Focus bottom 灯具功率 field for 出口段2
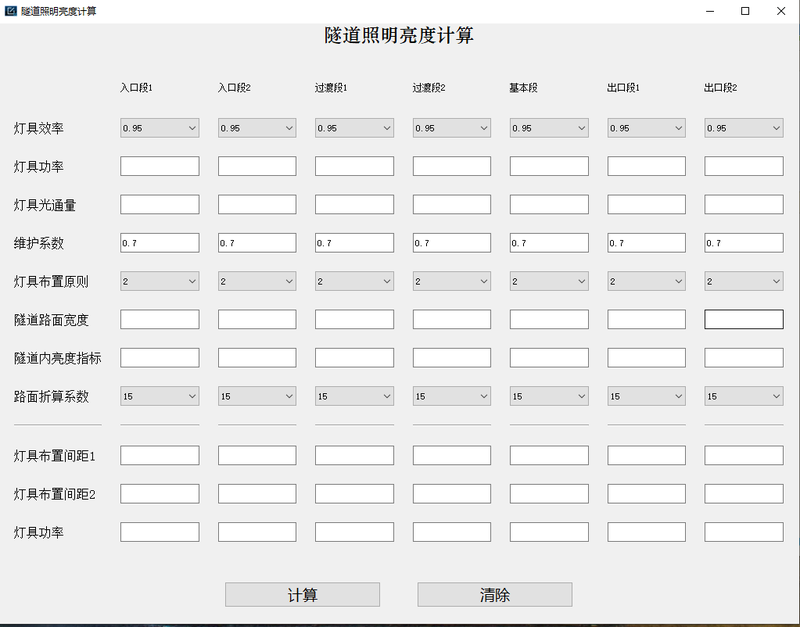The height and width of the screenshot is (627, 800). 744,532
